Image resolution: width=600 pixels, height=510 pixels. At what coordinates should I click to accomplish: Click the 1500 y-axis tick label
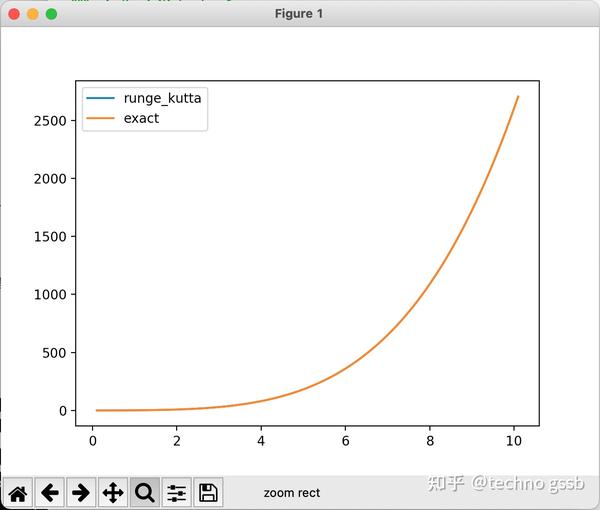pyautogui.click(x=50, y=237)
